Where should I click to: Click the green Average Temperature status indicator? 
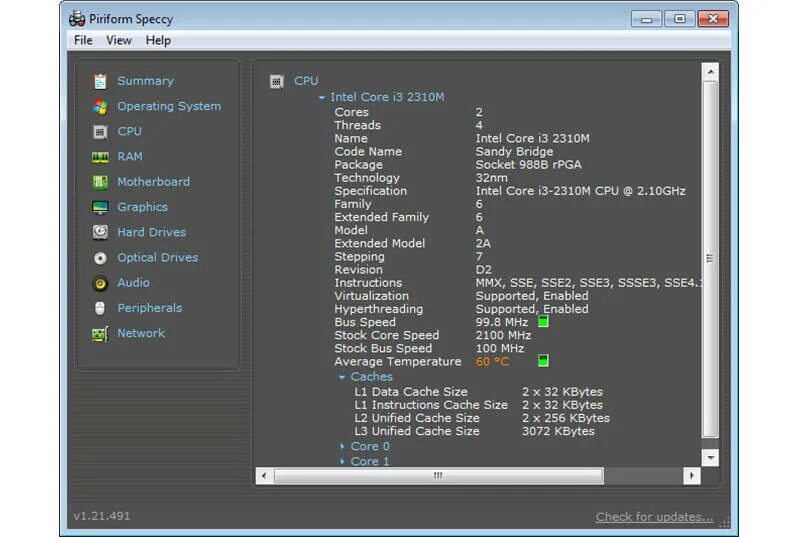click(x=543, y=361)
